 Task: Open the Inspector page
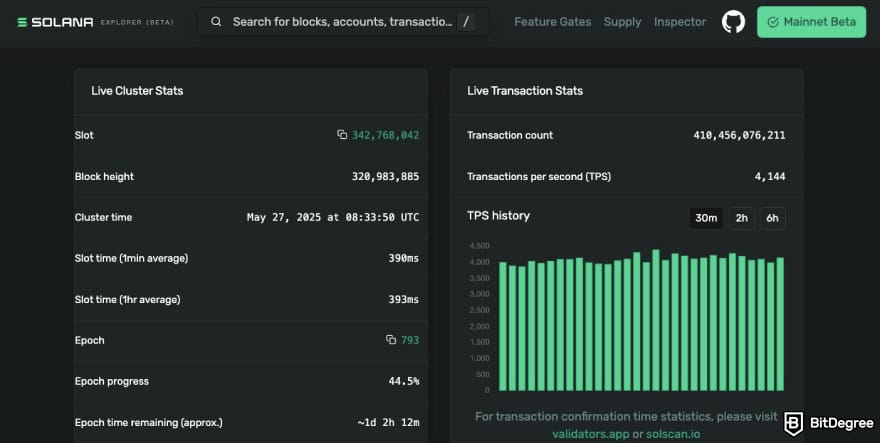[x=680, y=22]
